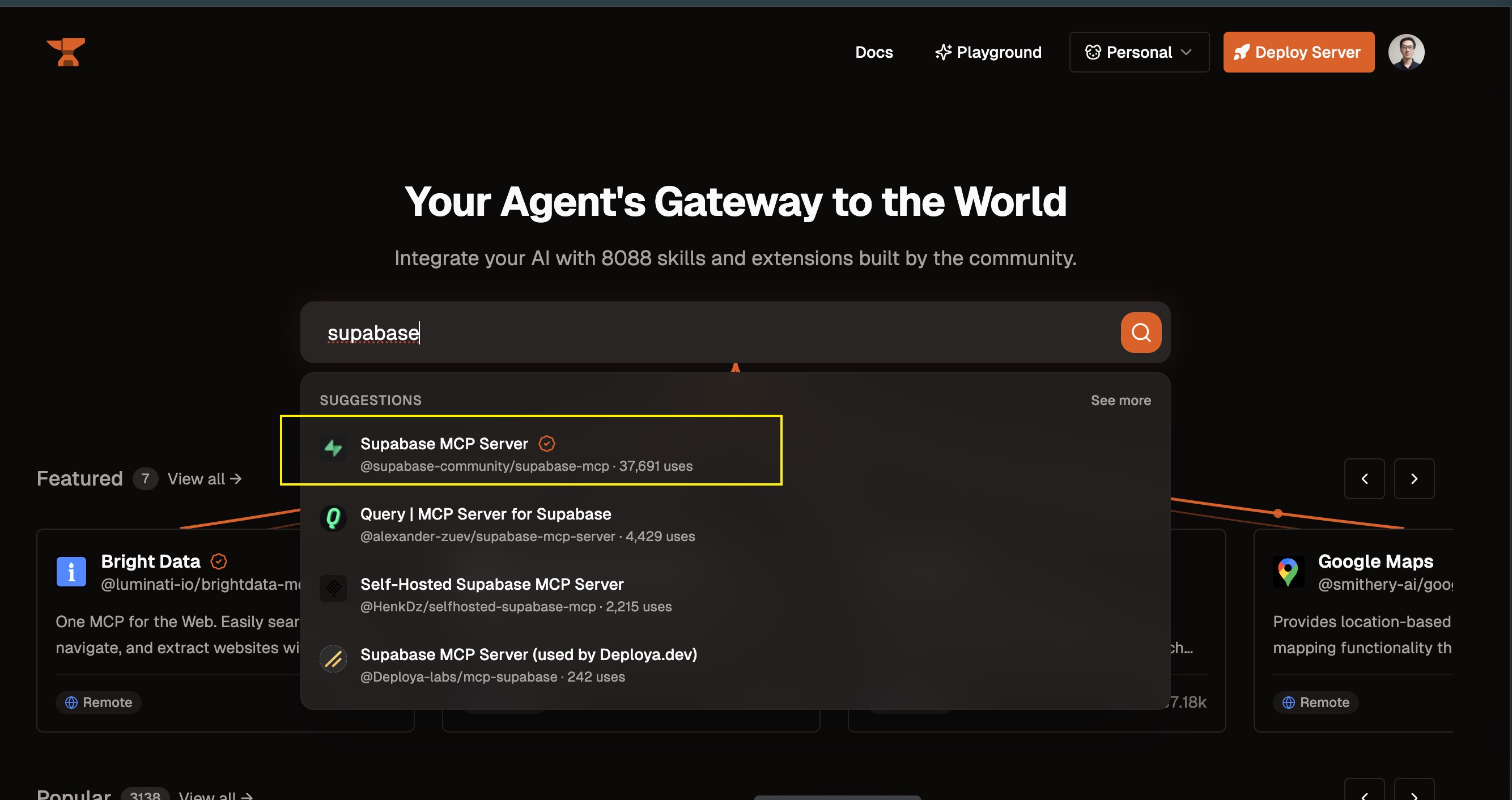This screenshot has height=800, width=1512.
Task: Click the Featured section heading
Action: [80, 478]
